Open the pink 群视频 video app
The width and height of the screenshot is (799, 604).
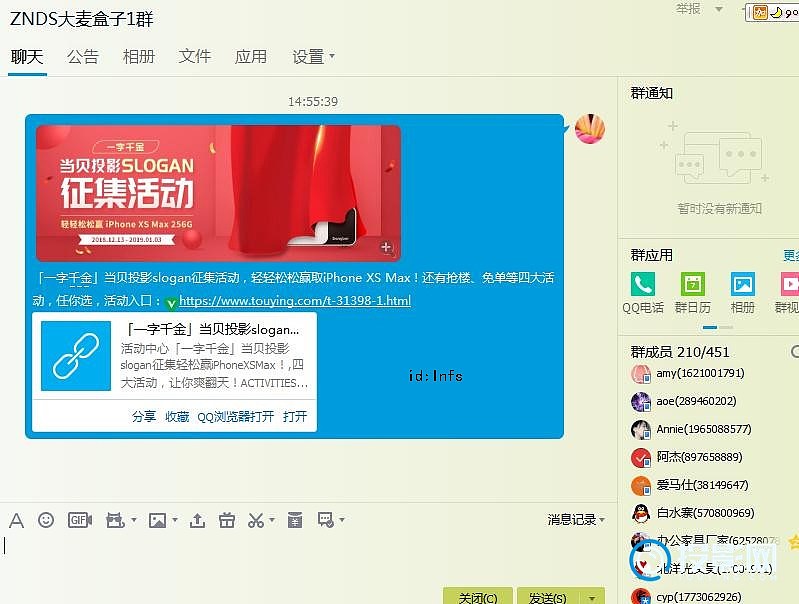tap(790, 284)
